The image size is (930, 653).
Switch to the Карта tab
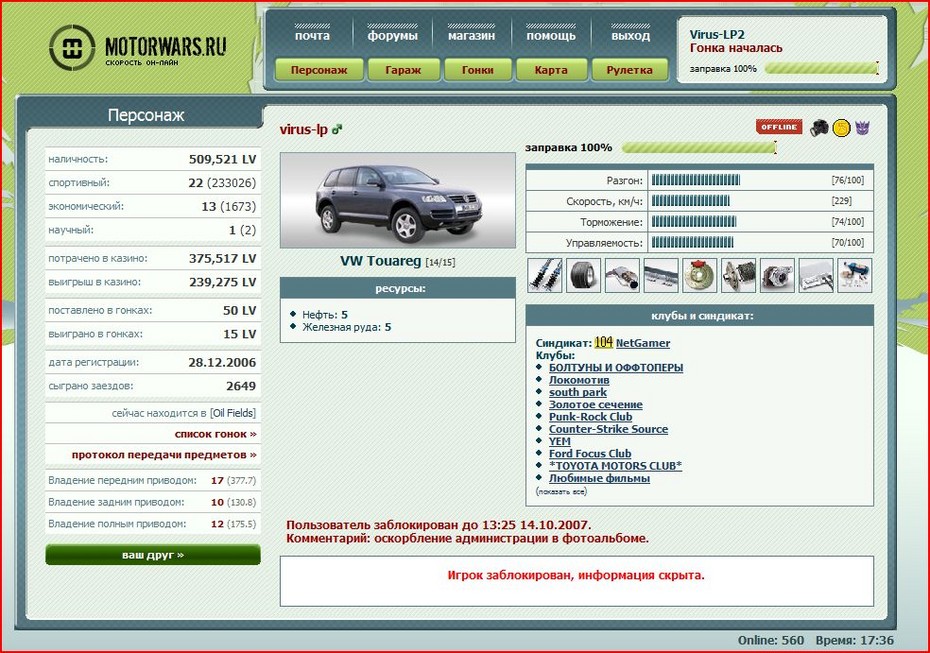[551, 70]
